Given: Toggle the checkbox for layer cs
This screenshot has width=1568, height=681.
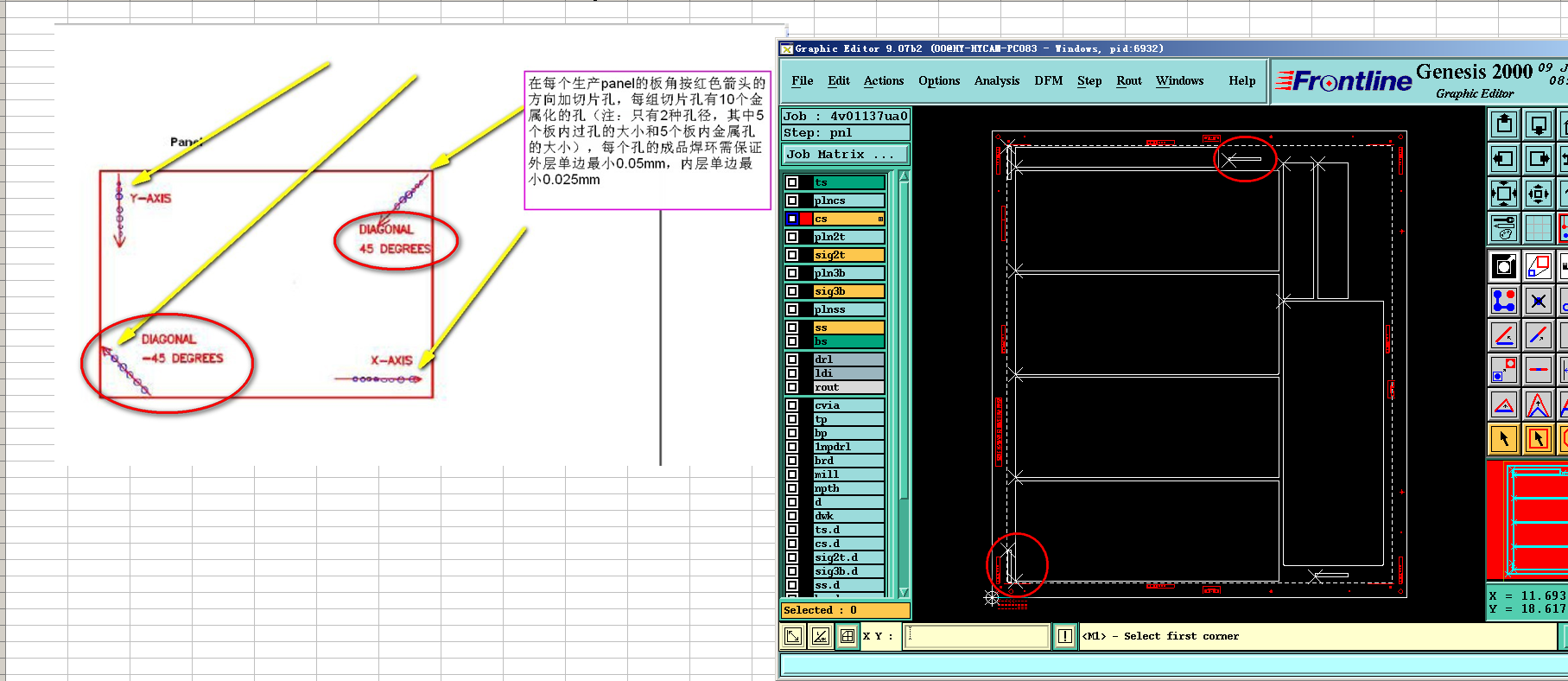Looking at the screenshot, I should [792, 219].
